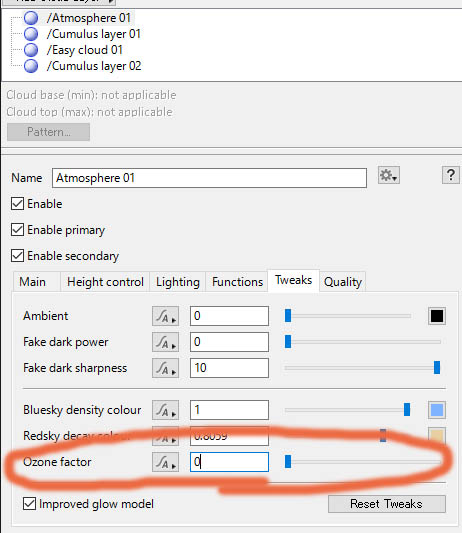
Task: Click the Fake dark power slider handle
Action: (288, 342)
